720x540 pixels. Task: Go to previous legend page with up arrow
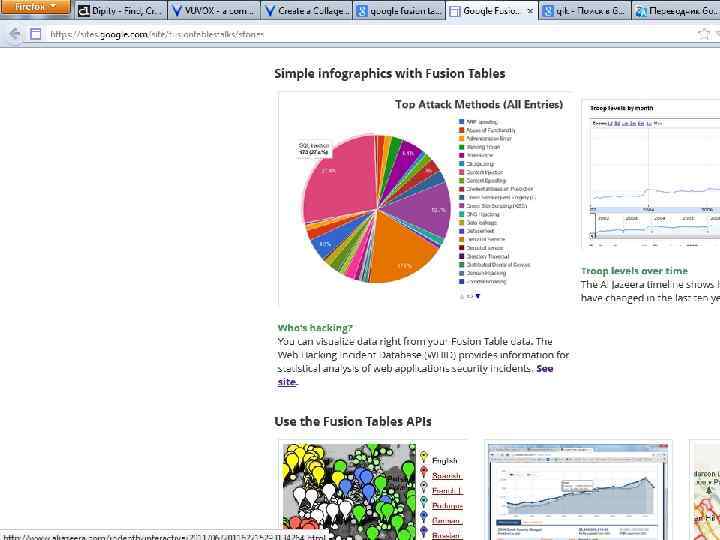462,296
